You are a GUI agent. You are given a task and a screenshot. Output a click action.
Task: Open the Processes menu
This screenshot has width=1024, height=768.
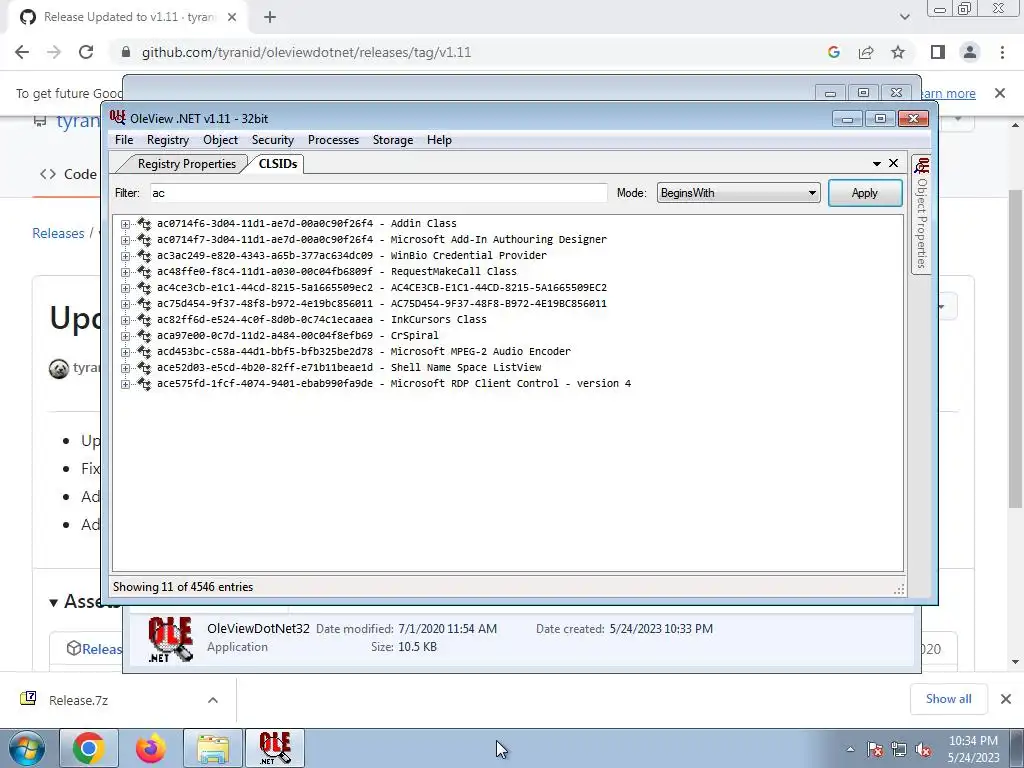point(333,140)
